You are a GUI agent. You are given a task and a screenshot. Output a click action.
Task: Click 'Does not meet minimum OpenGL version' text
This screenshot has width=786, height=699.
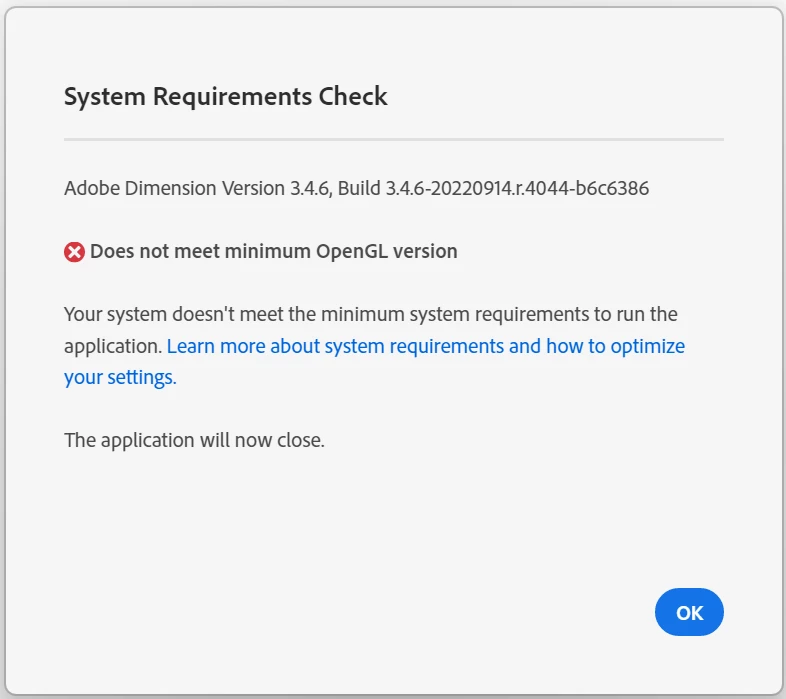click(274, 251)
